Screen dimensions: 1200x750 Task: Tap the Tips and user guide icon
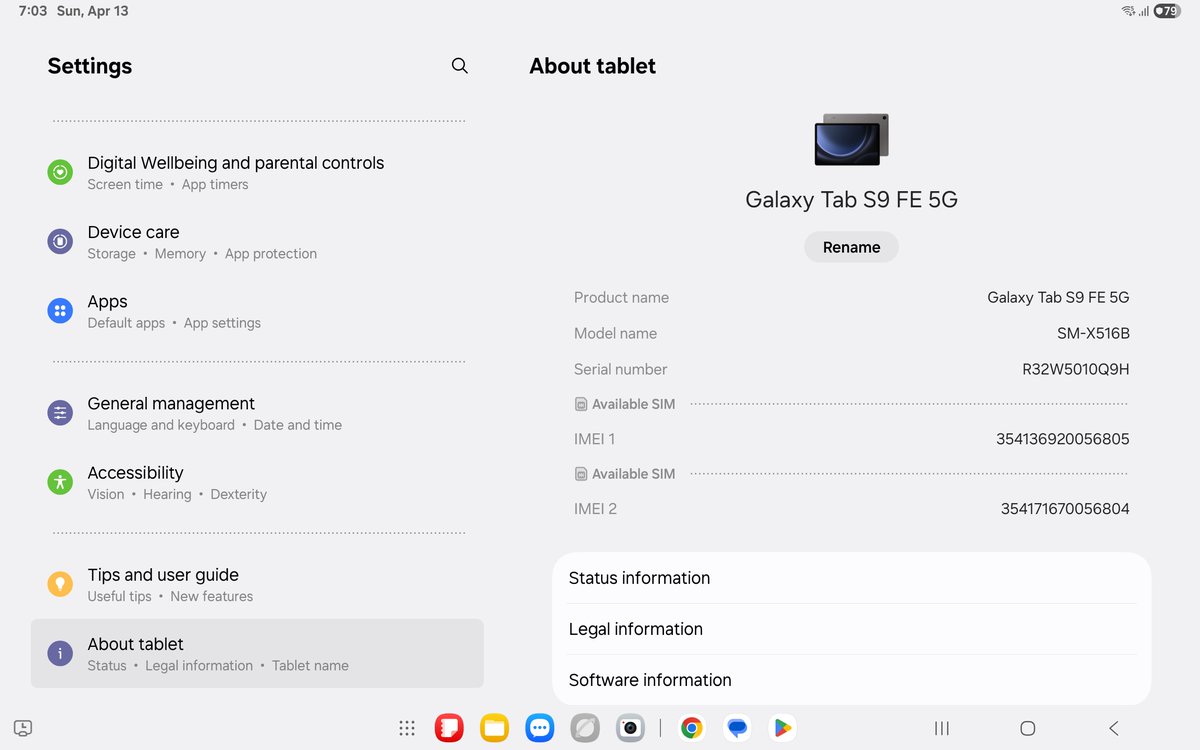pyautogui.click(x=60, y=584)
